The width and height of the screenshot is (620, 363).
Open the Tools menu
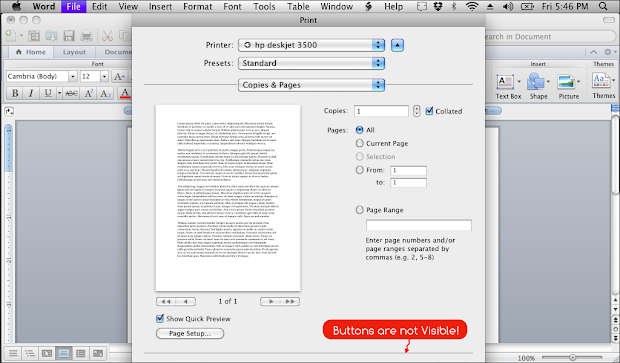point(264,6)
